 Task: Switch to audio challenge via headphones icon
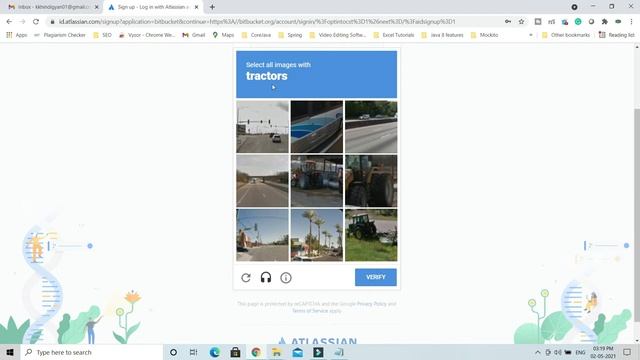tap(266, 278)
